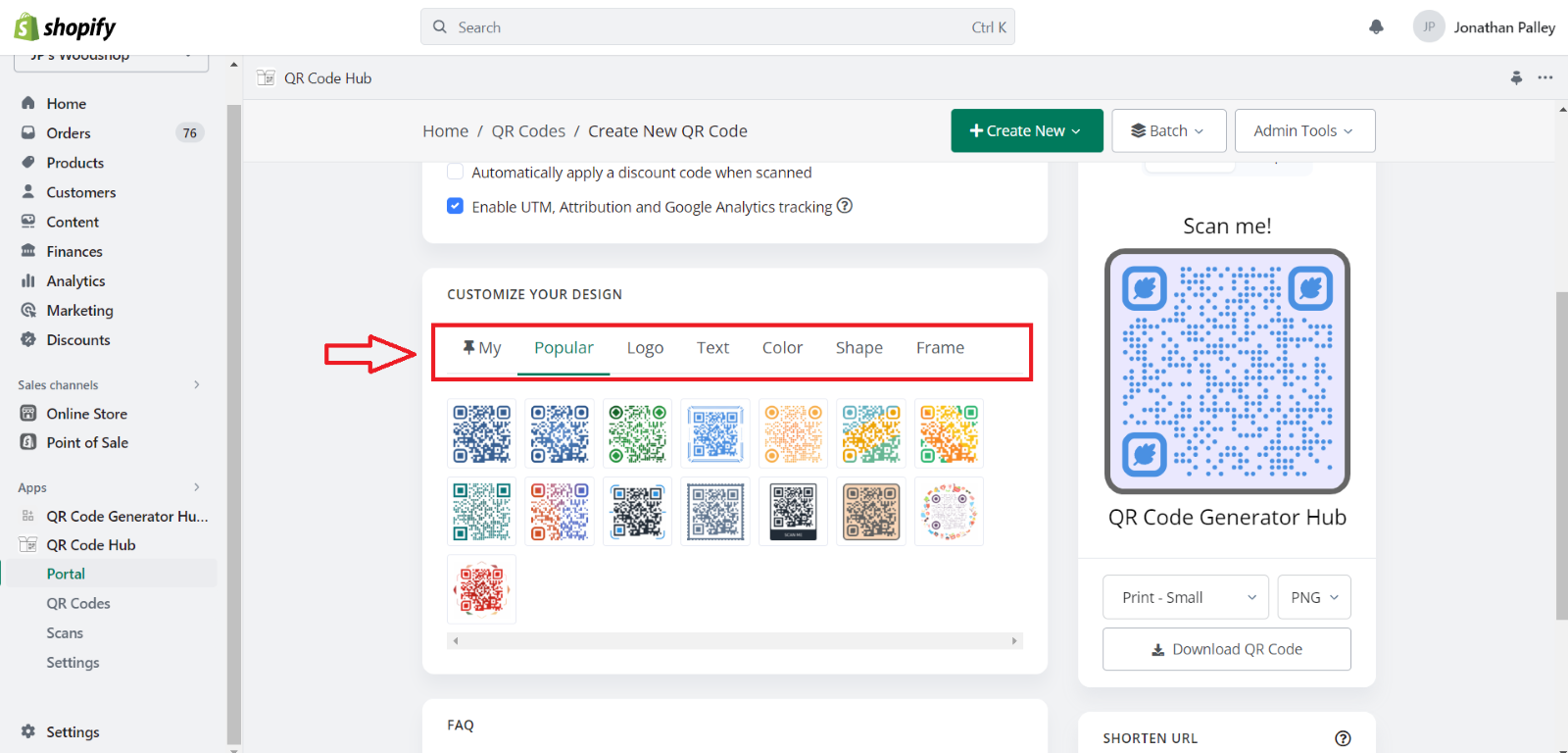The width and height of the screenshot is (1568, 753).
Task: Open the Admin Tools dropdown
Action: pos(1304,130)
